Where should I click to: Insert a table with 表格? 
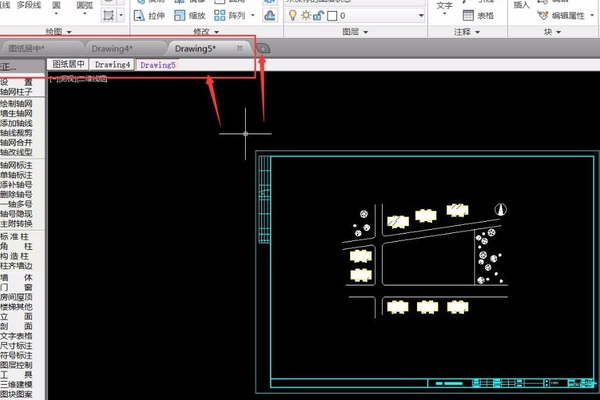(478, 15)
